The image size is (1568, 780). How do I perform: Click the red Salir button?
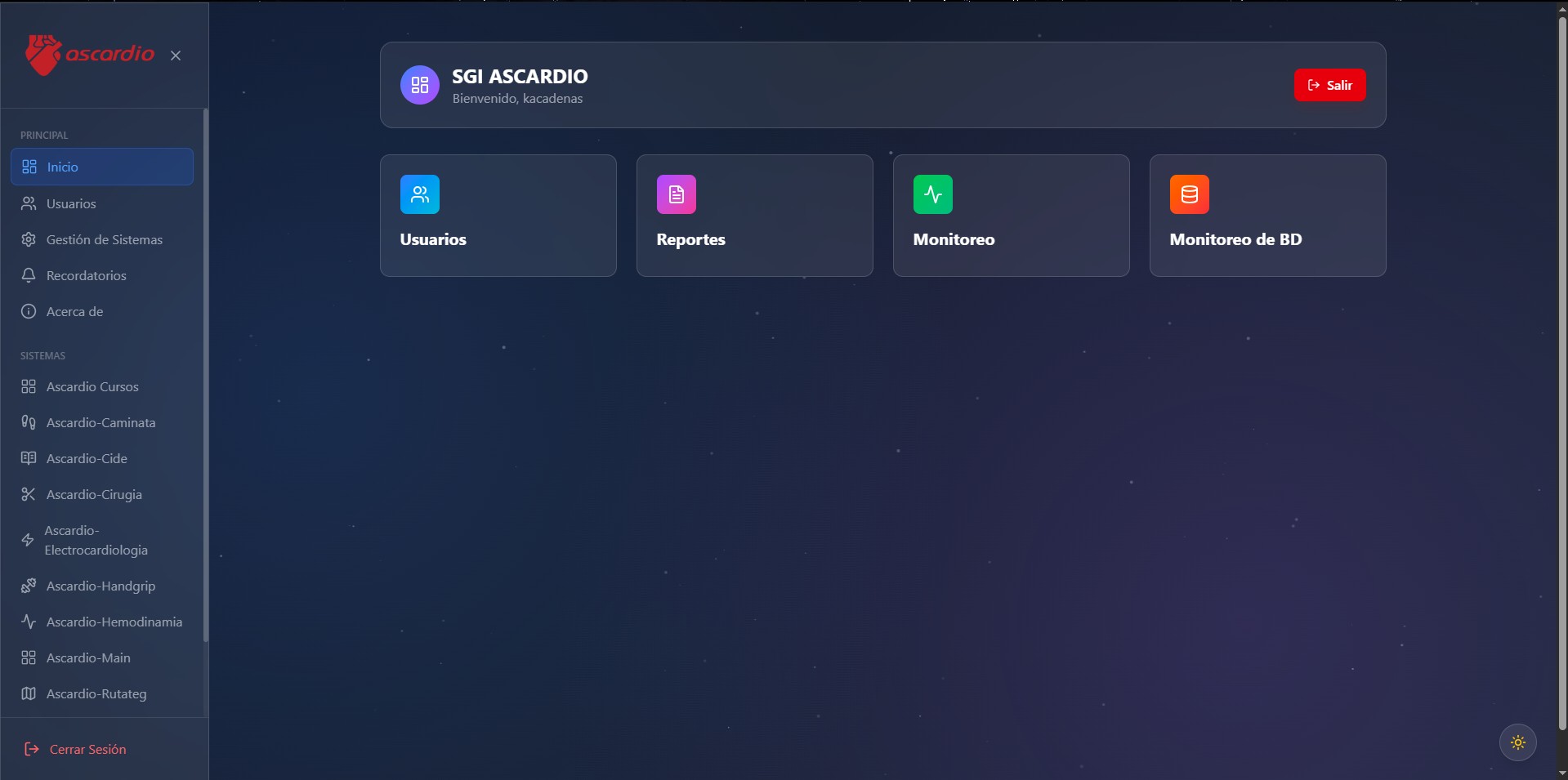[x=1329, y=85]
